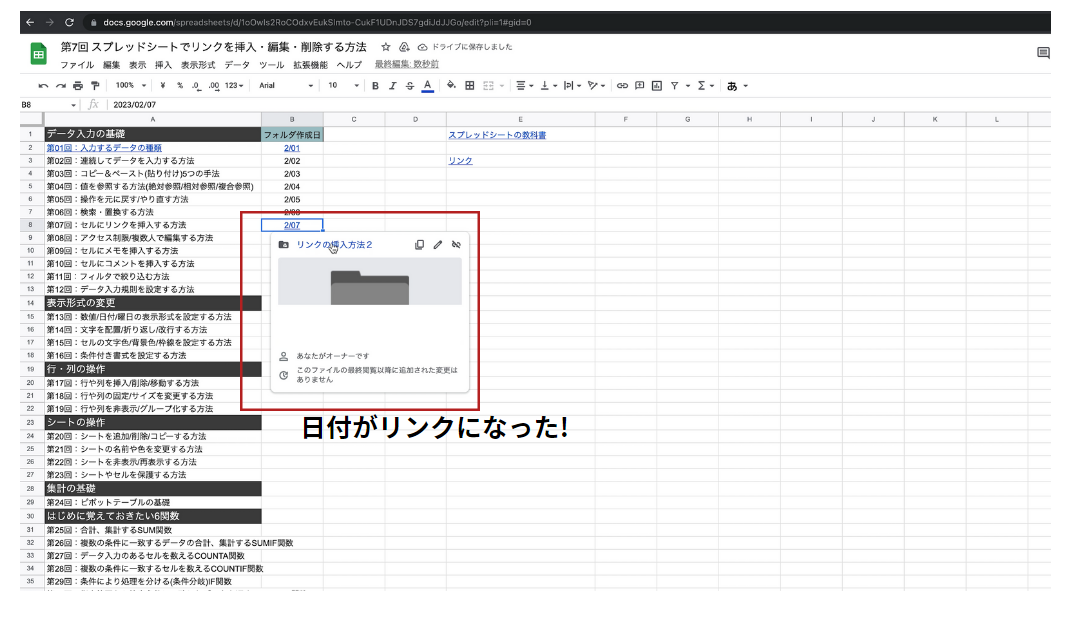Toggle italic formatting

(393, 86)
